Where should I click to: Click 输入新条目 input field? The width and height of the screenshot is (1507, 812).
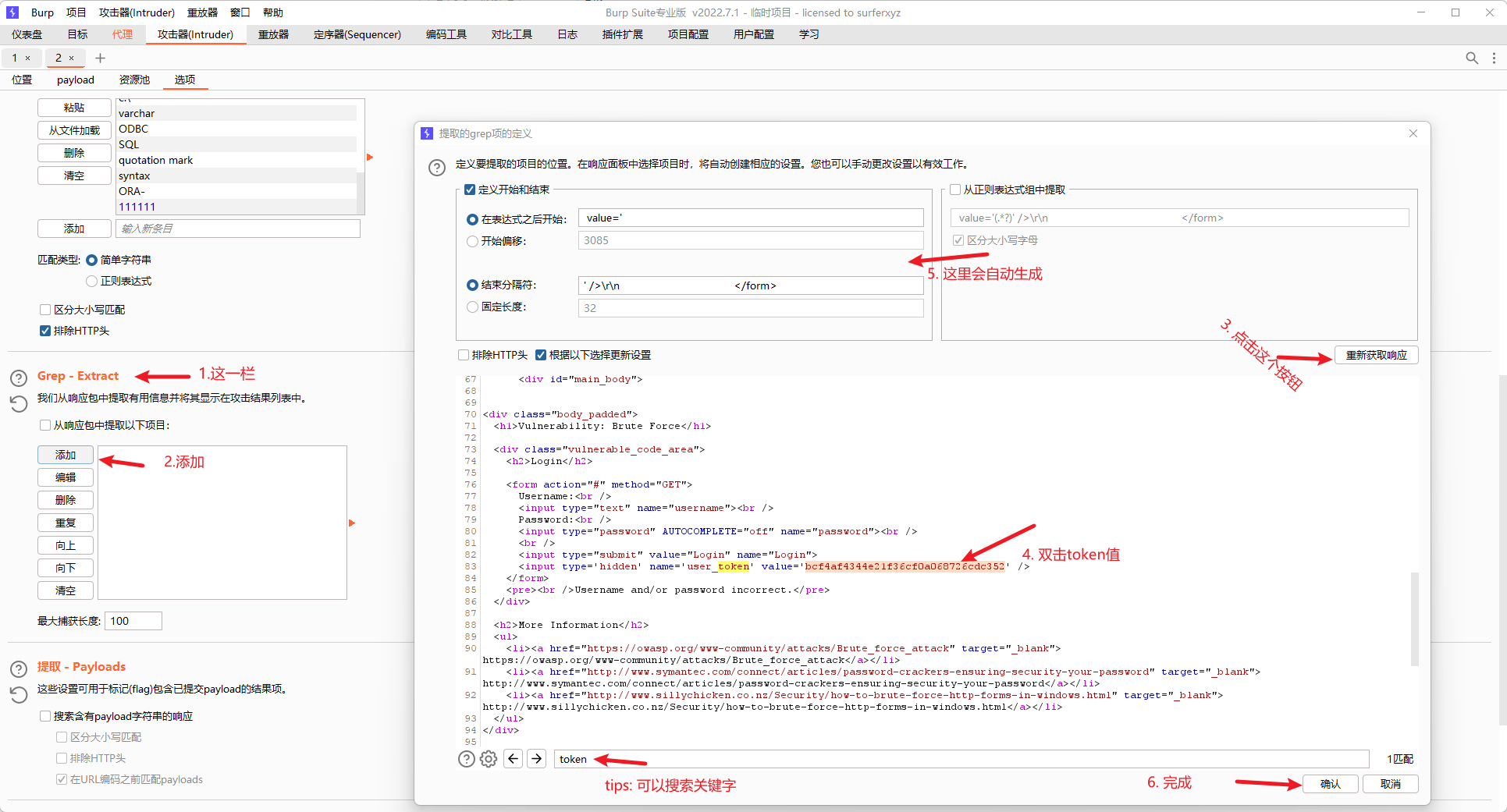[238, 229]
